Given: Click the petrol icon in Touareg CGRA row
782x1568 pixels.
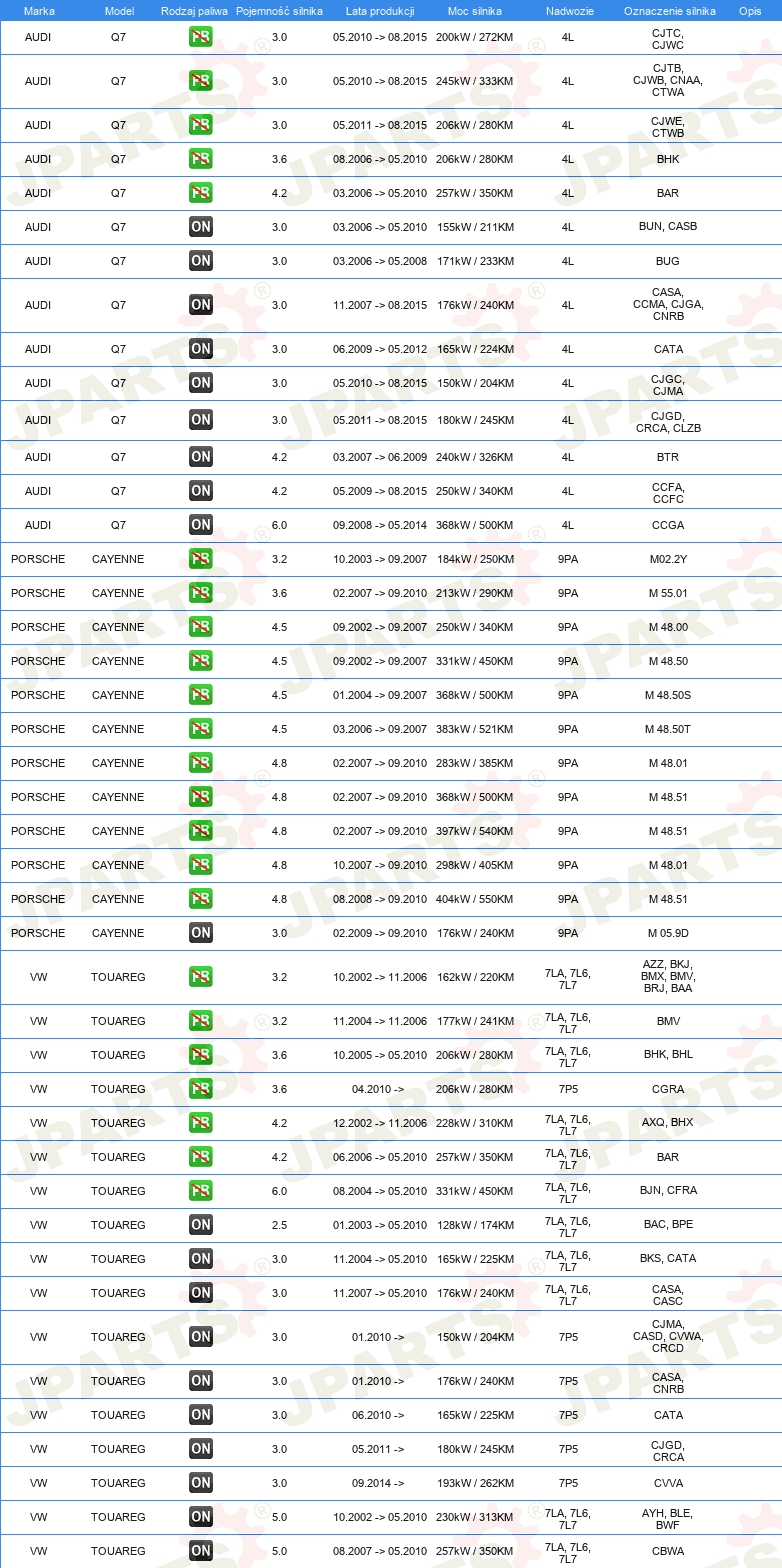Looking at the screenshot, I should click(x=201, y=1089).
